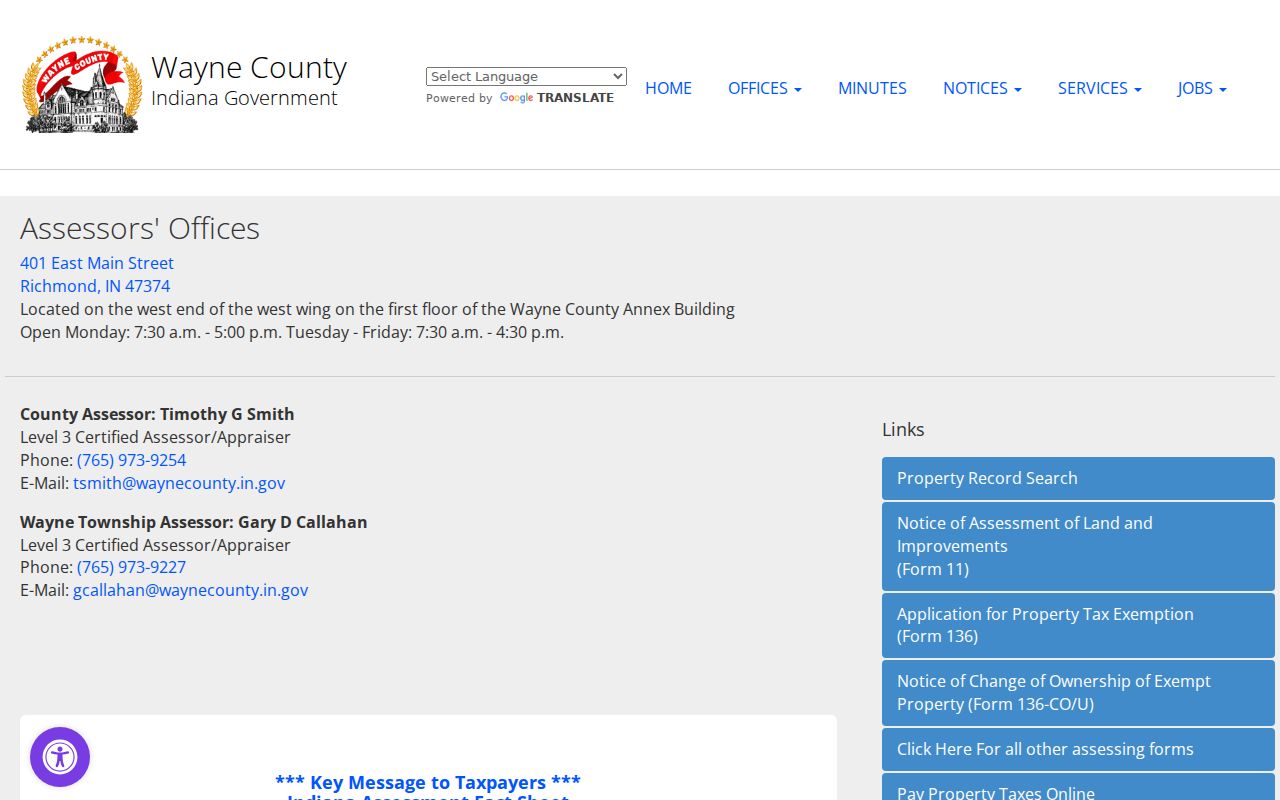Expand the SERVICES menu
Screen dimensions: 1280x800
[x=1099, y=88]
